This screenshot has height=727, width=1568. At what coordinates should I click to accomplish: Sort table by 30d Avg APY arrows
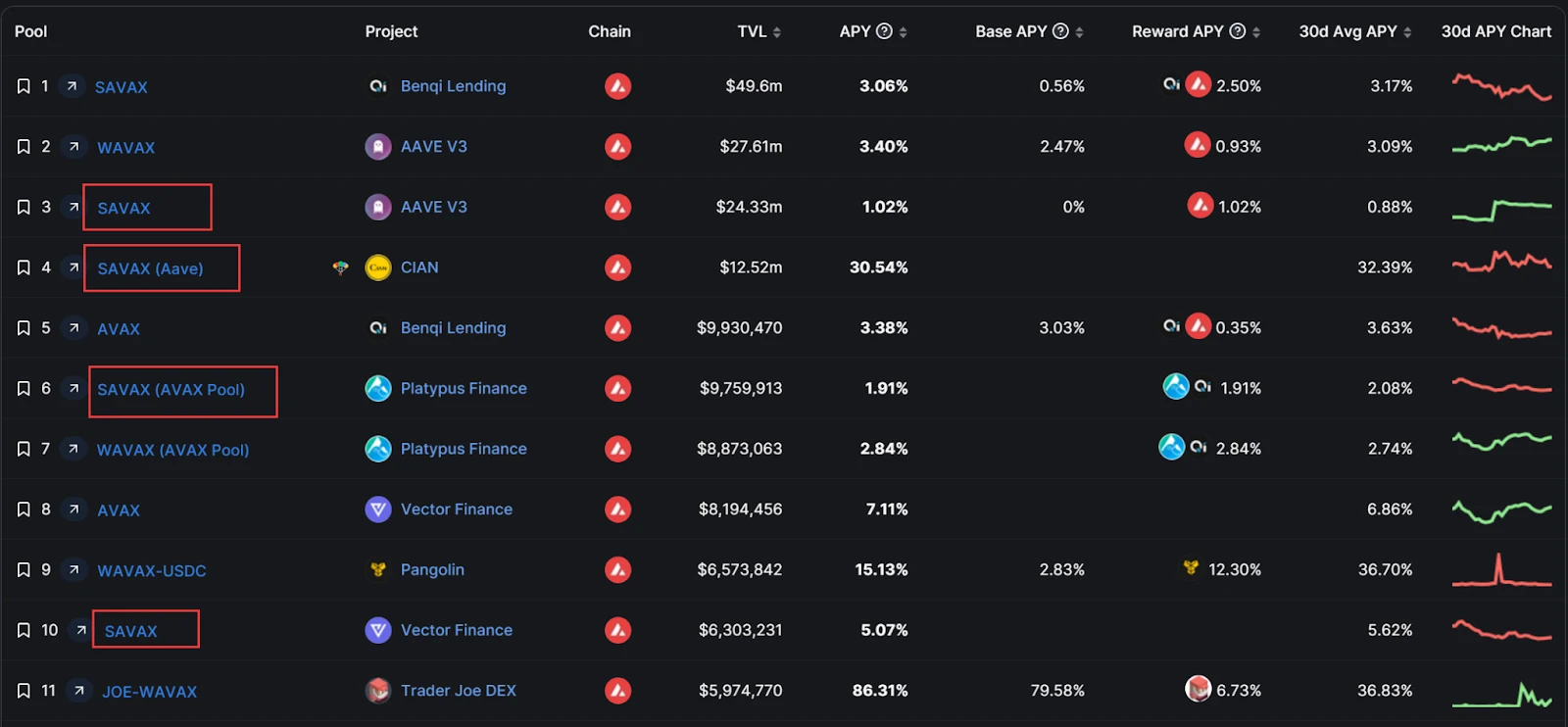[x=1407, y=32]
